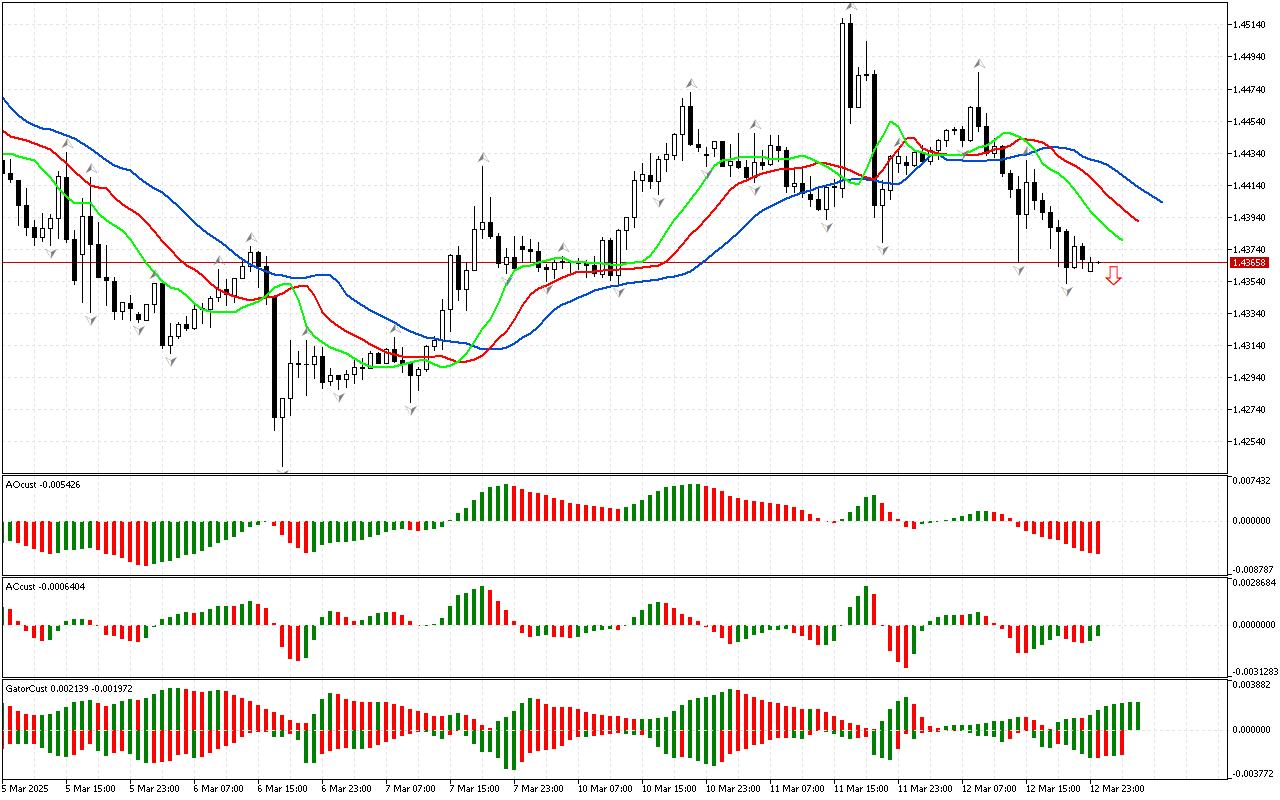Click the 1.45140 price scale label

[x=1251, y=25]
